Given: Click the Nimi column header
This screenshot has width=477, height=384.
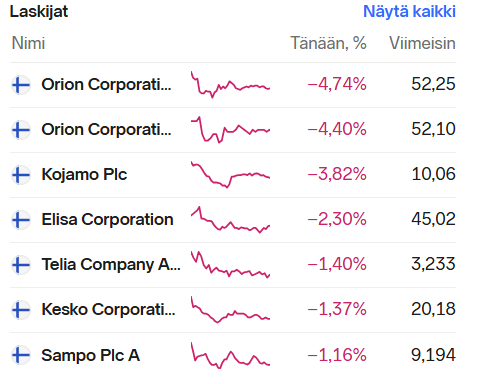Looking at the screenshot, I should 28,43.
